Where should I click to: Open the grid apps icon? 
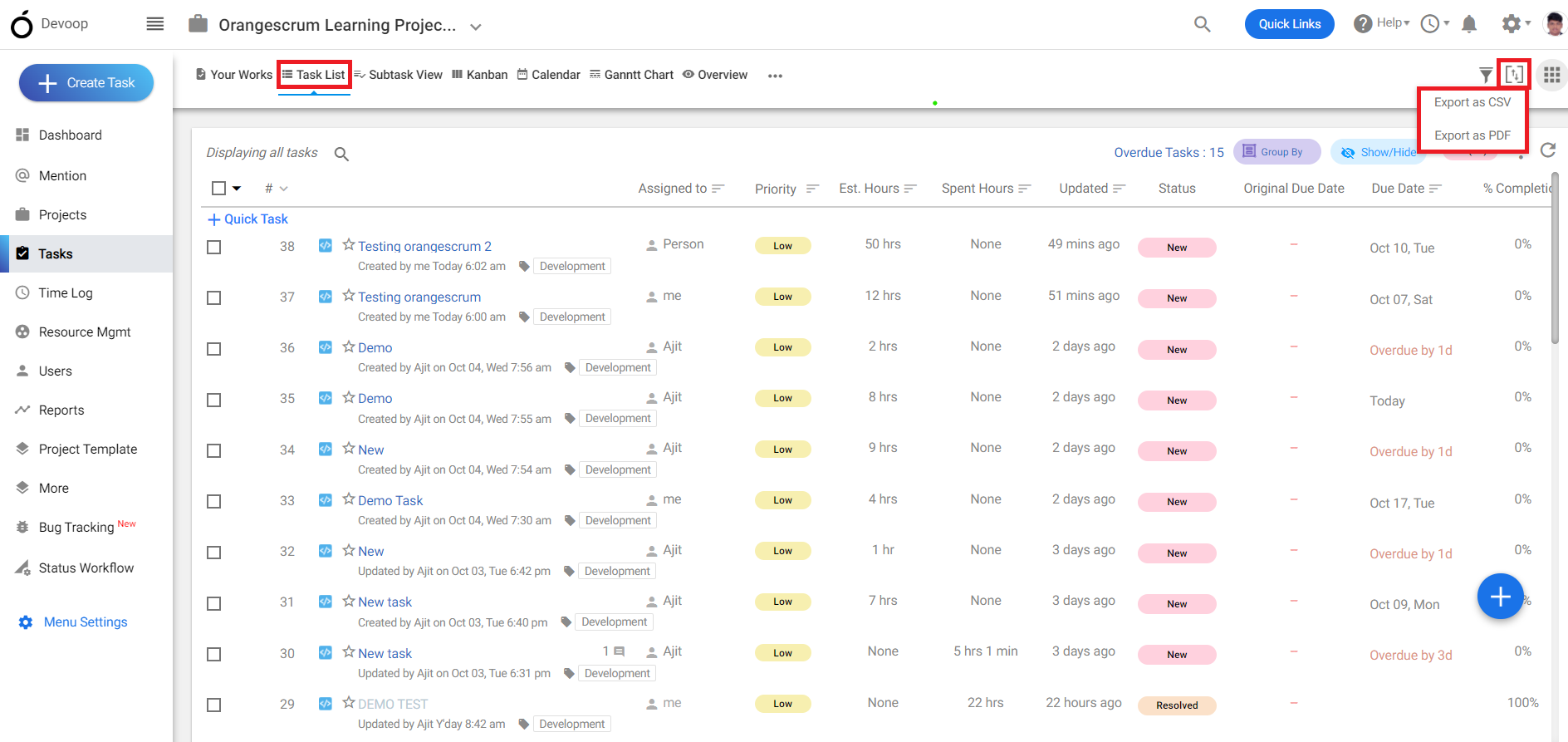coord(1551,75)
